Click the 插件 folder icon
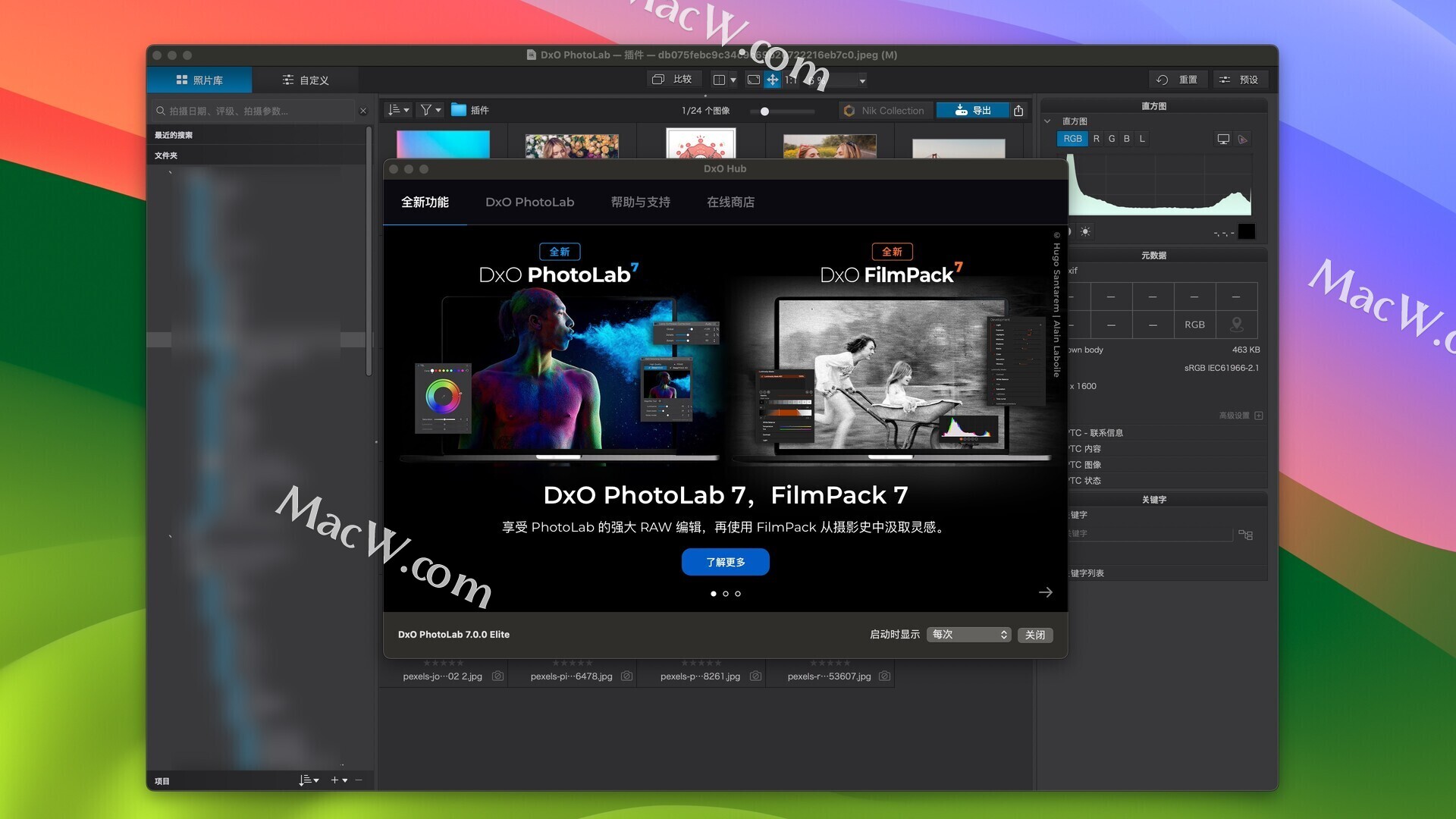1456x819 pixels. [x=458, y=110]
